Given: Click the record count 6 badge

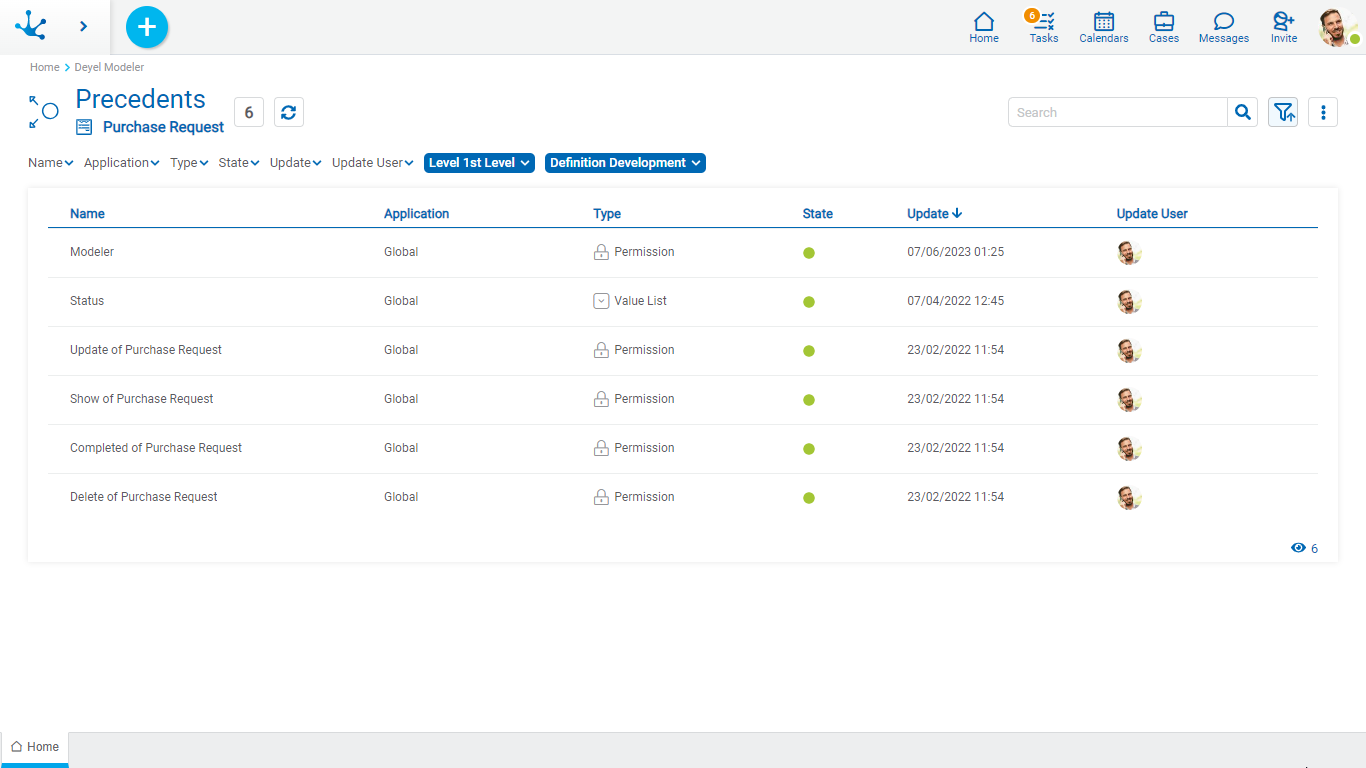Looking at the screenshot, I should click(x=249, y=112).
